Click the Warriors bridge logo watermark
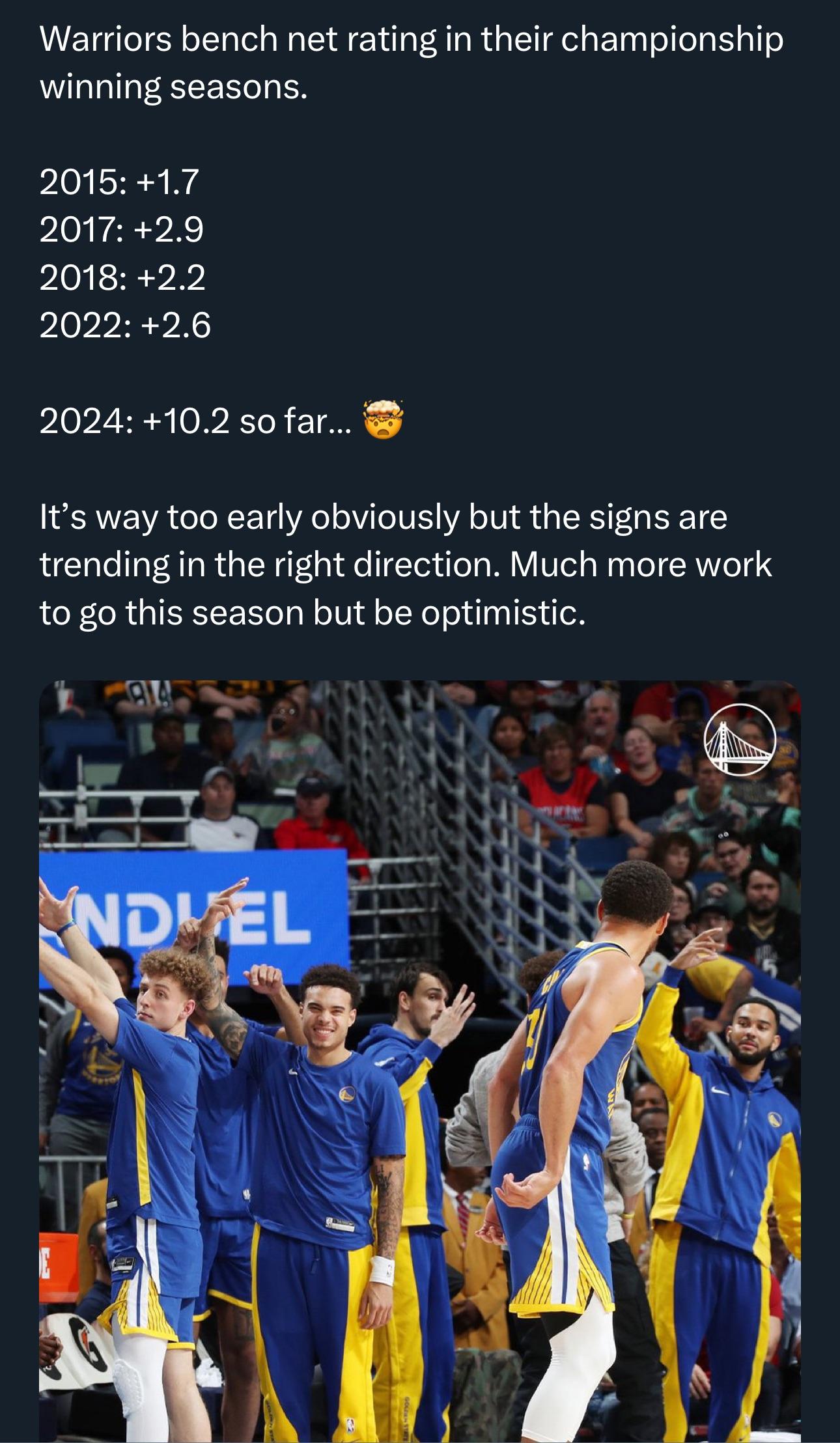This screenshot has height=1443, width=840. click(740, 738)
